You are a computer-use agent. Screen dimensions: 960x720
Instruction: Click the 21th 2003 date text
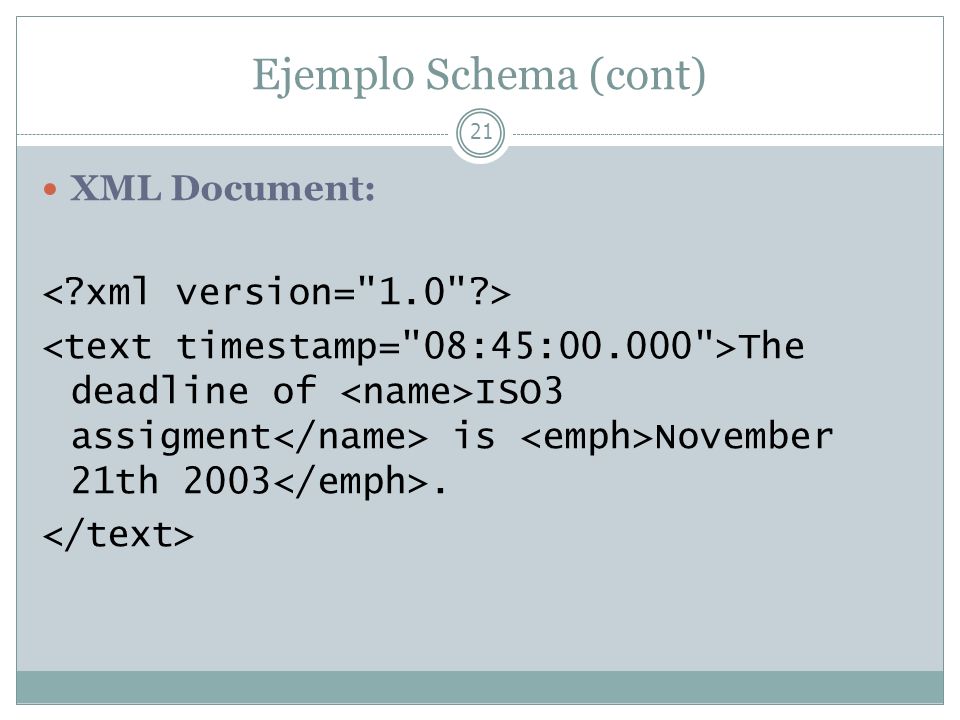pos(170,481)
